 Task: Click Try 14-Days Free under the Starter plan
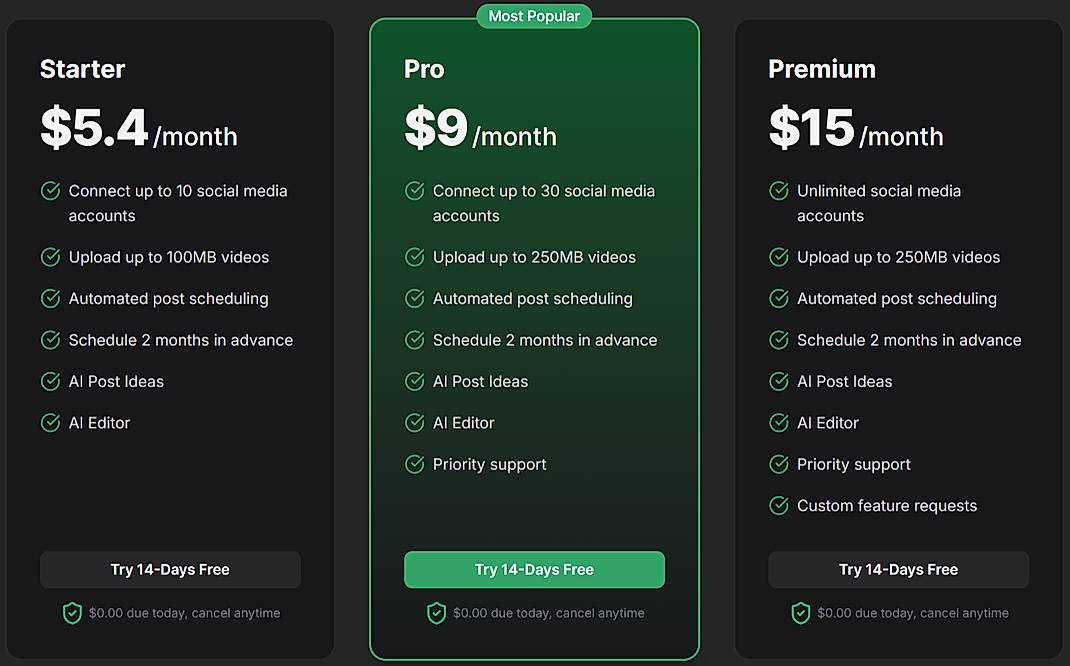tap(170, 569)
